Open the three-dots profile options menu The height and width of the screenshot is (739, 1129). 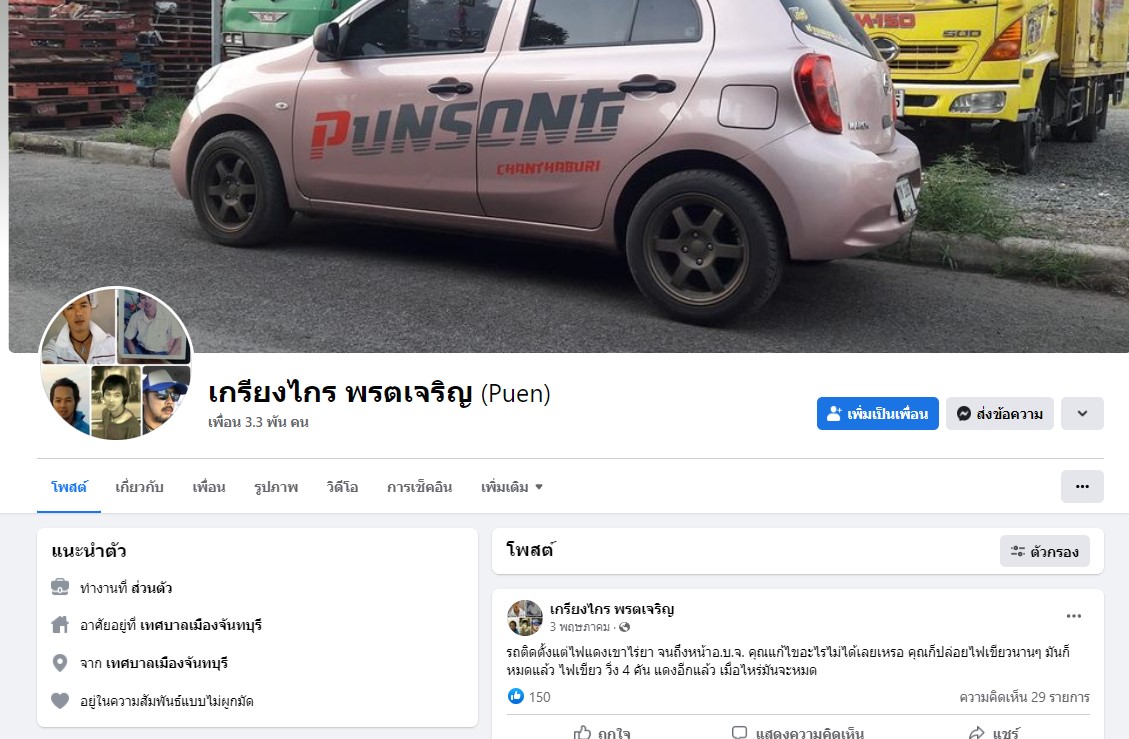[x=1081, y=487]
